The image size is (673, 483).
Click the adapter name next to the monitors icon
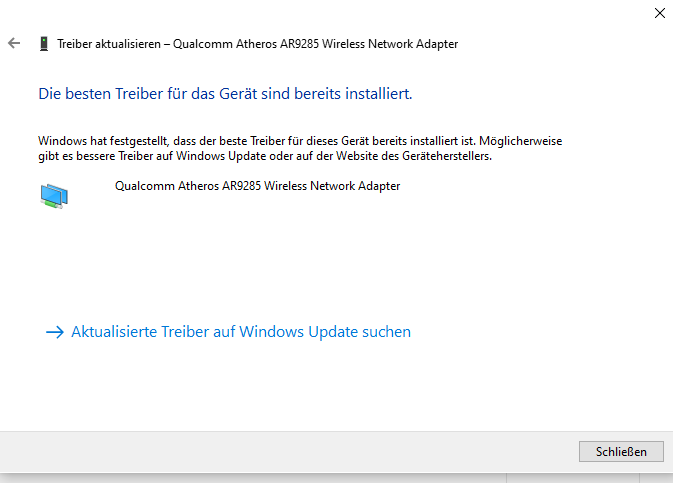tap(258, 186)
